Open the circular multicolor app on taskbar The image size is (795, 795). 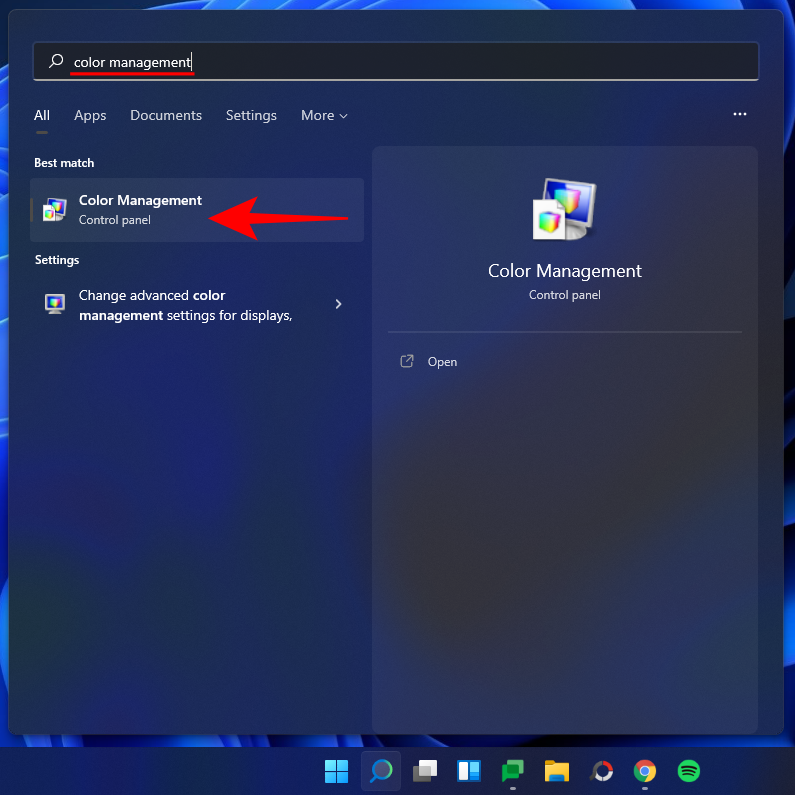tap(601, 771)
